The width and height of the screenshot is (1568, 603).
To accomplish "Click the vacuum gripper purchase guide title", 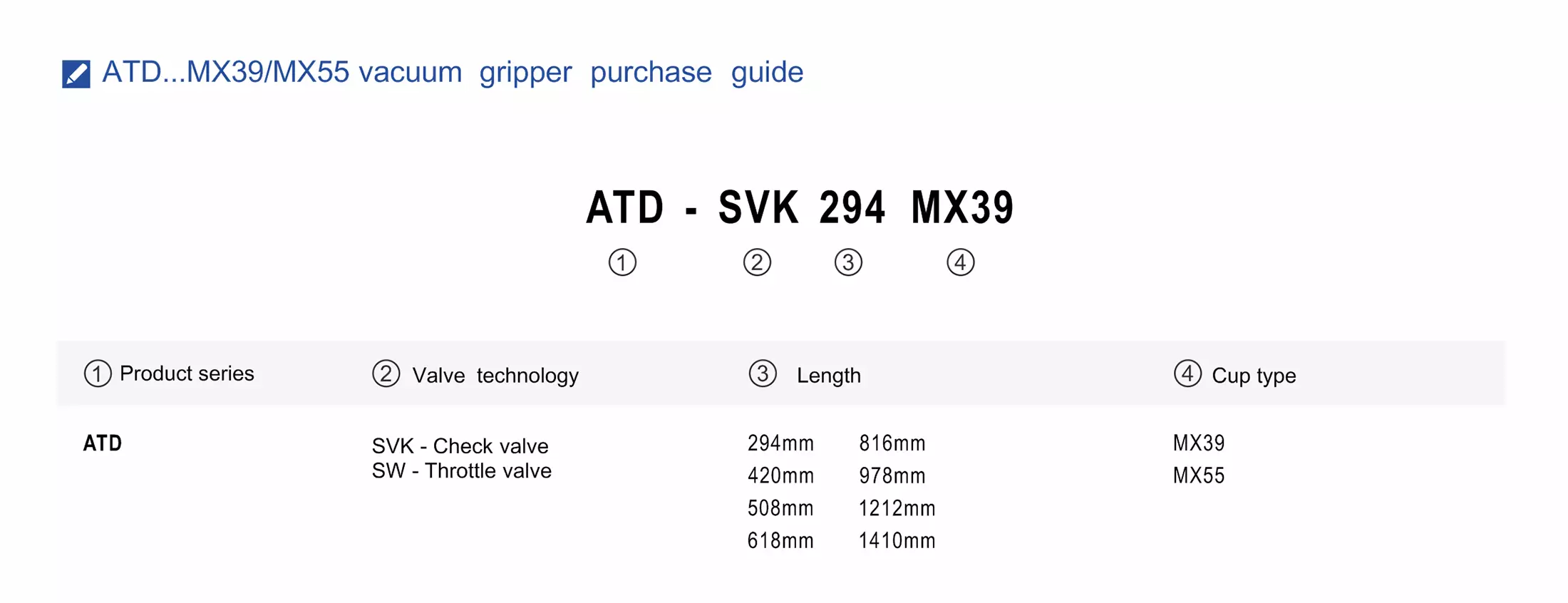I will tap(453, 72).
